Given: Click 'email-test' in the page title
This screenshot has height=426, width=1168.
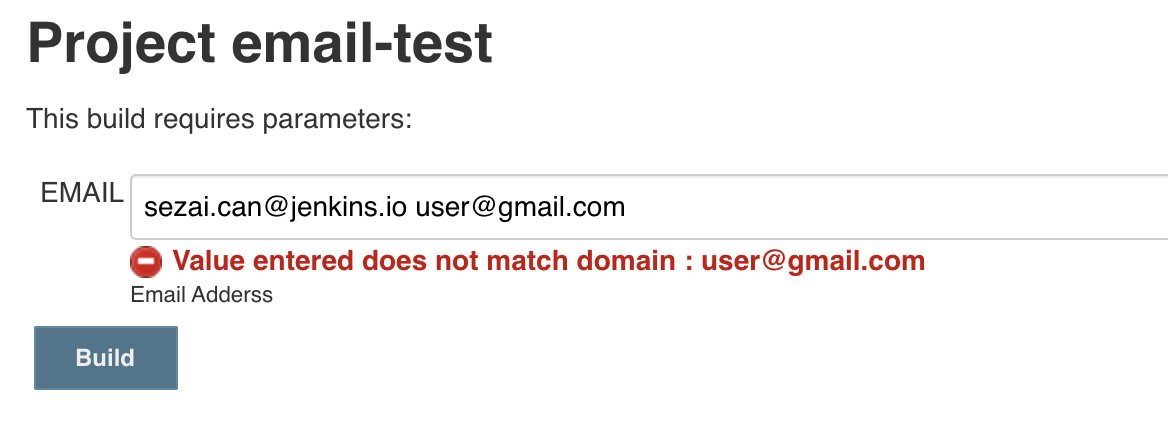Looking at the screenshot, I should coord(362,43).
